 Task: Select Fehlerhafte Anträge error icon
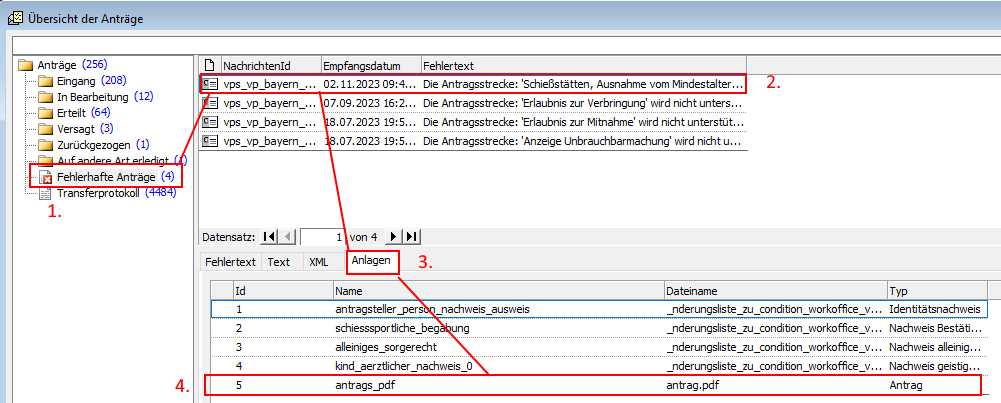[x=45, y=177]
